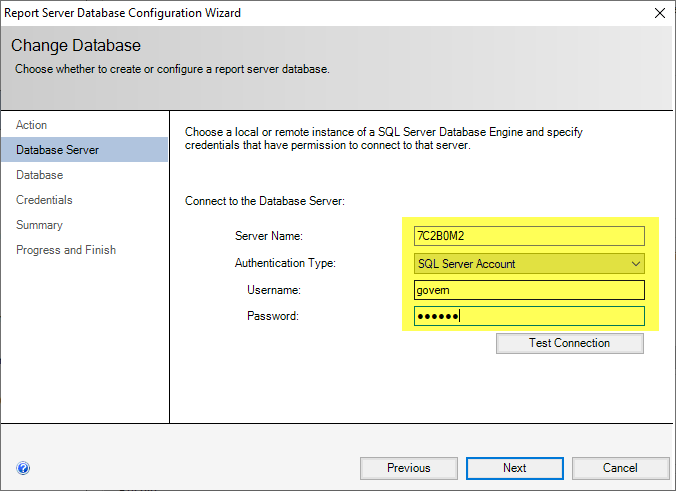Screen dimensions: 676x491
Task: Click the wizard window title bar text
Action: pyautogui.click(x=123, y=13)
